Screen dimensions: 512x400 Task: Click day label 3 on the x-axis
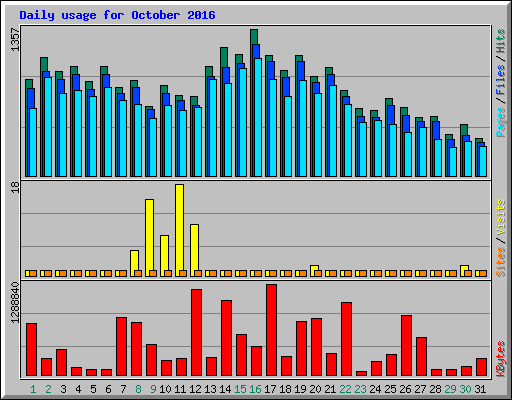[63, 389]
